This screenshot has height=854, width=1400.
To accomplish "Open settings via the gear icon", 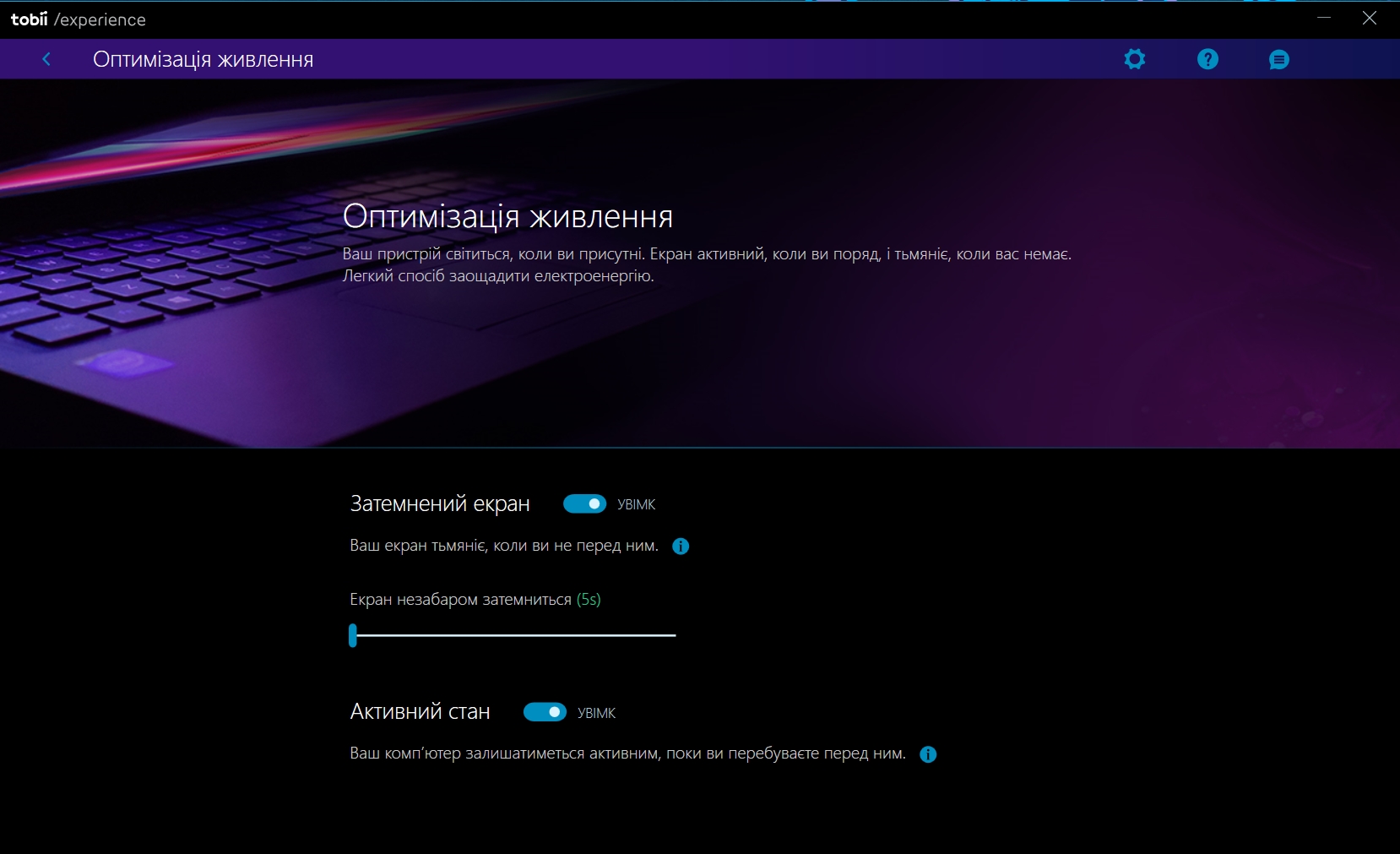I will click(x=1134, y=59).
